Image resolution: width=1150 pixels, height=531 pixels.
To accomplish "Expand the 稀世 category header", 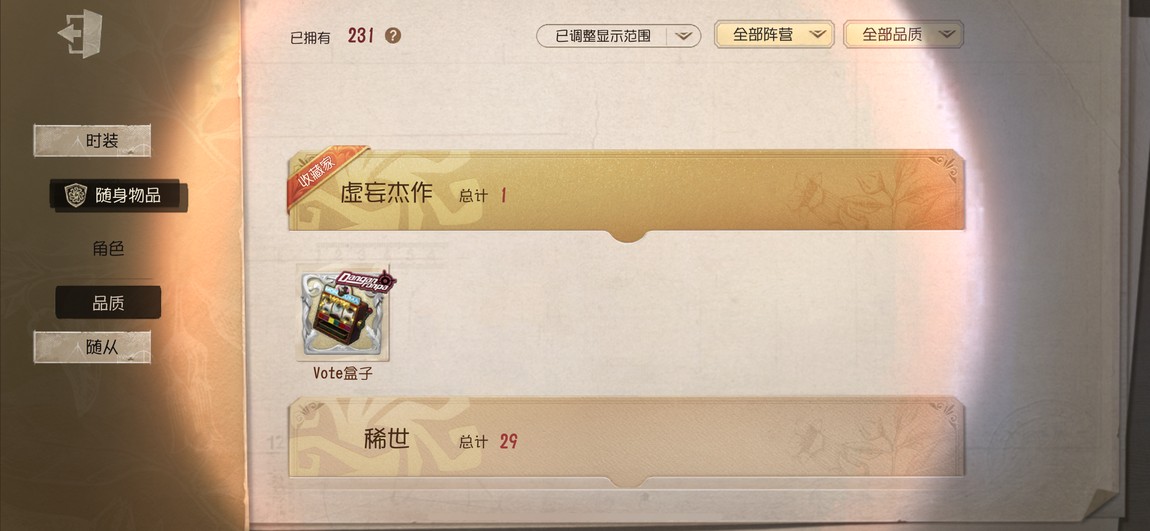I will [626, 438].
